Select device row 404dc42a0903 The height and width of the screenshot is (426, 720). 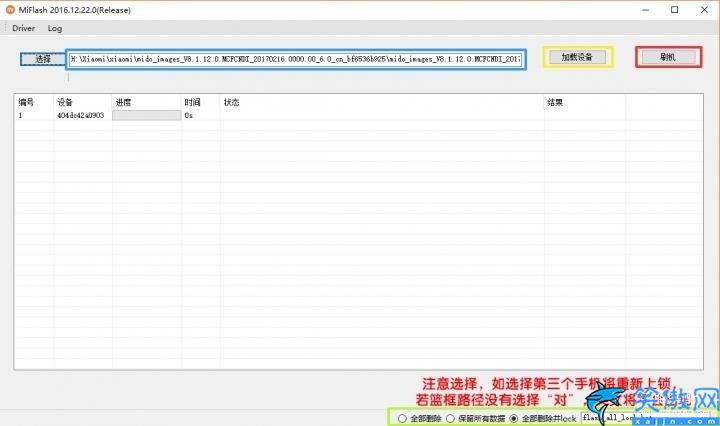pos(81,115)
